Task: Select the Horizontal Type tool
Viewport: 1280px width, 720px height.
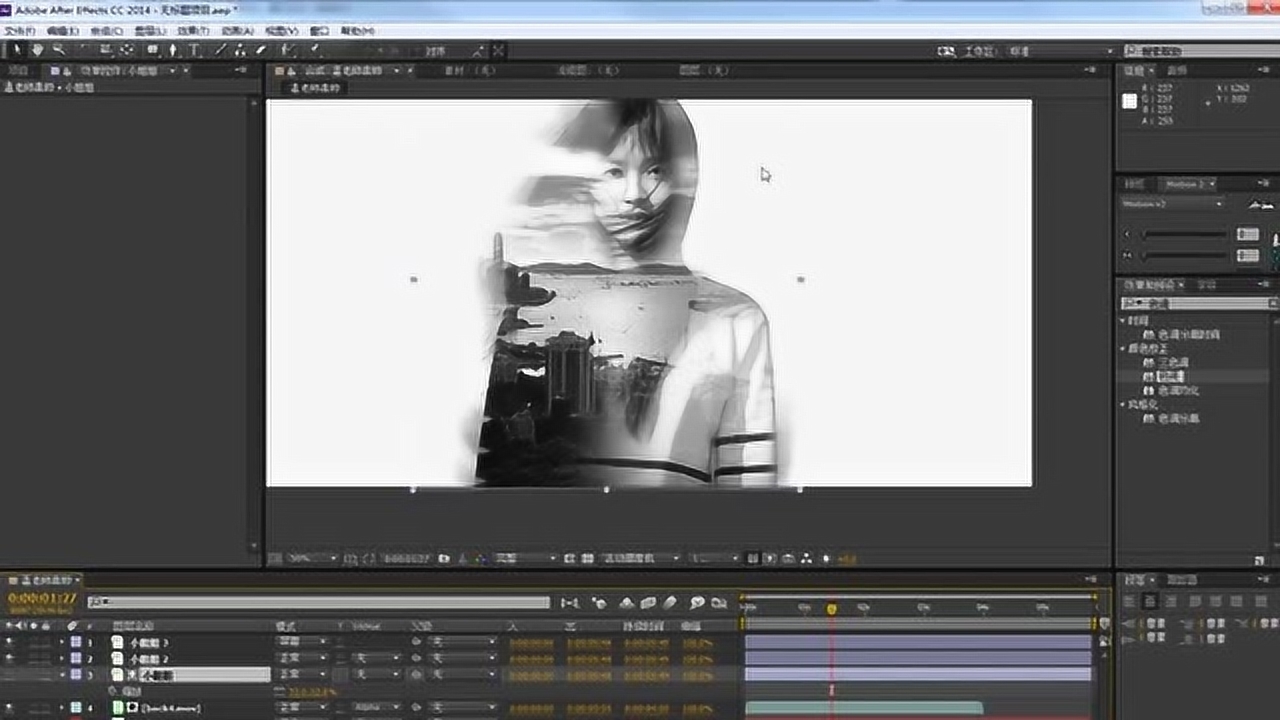Action: point(194,50)
